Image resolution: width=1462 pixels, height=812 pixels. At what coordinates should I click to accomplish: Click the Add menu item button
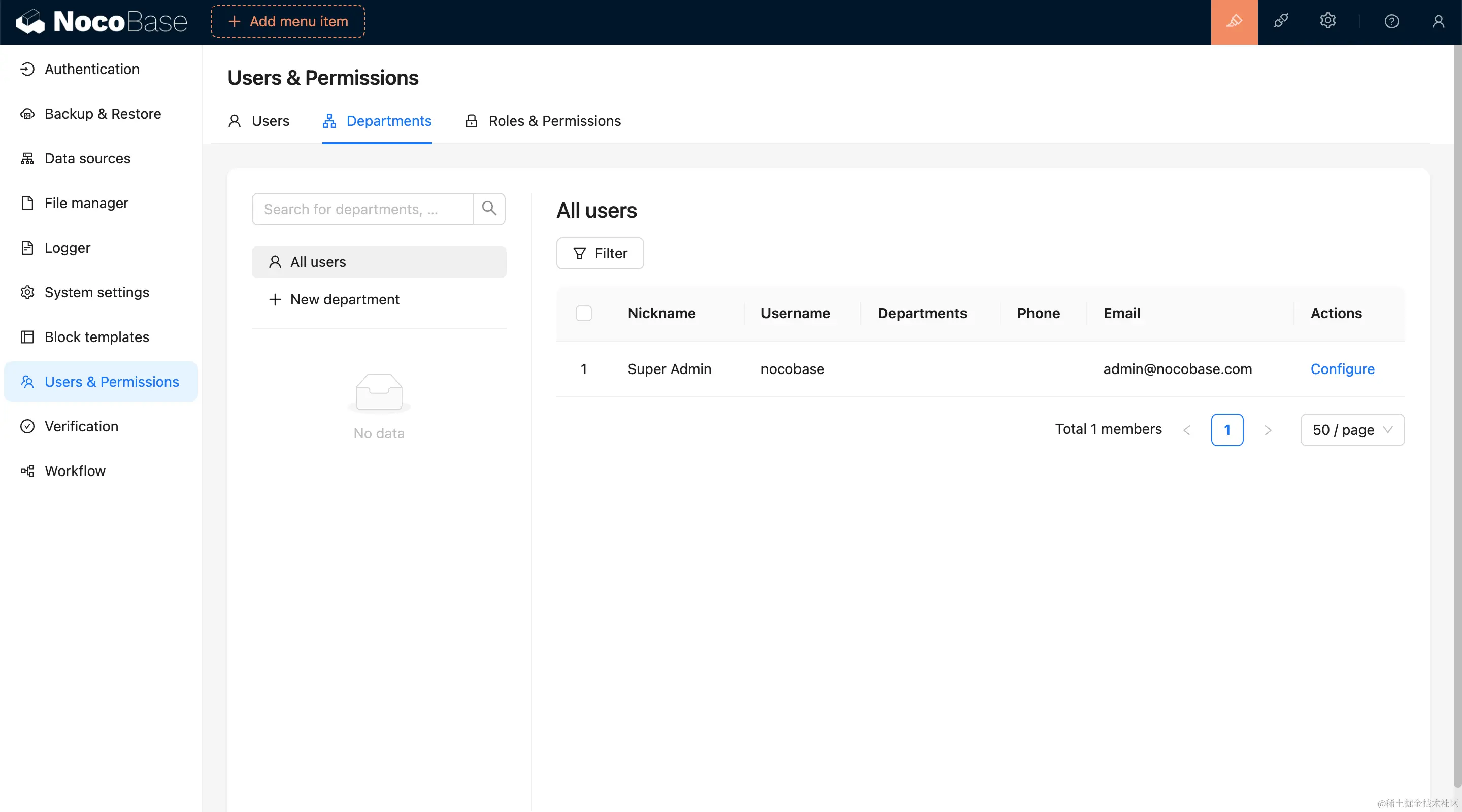point(288,21)
